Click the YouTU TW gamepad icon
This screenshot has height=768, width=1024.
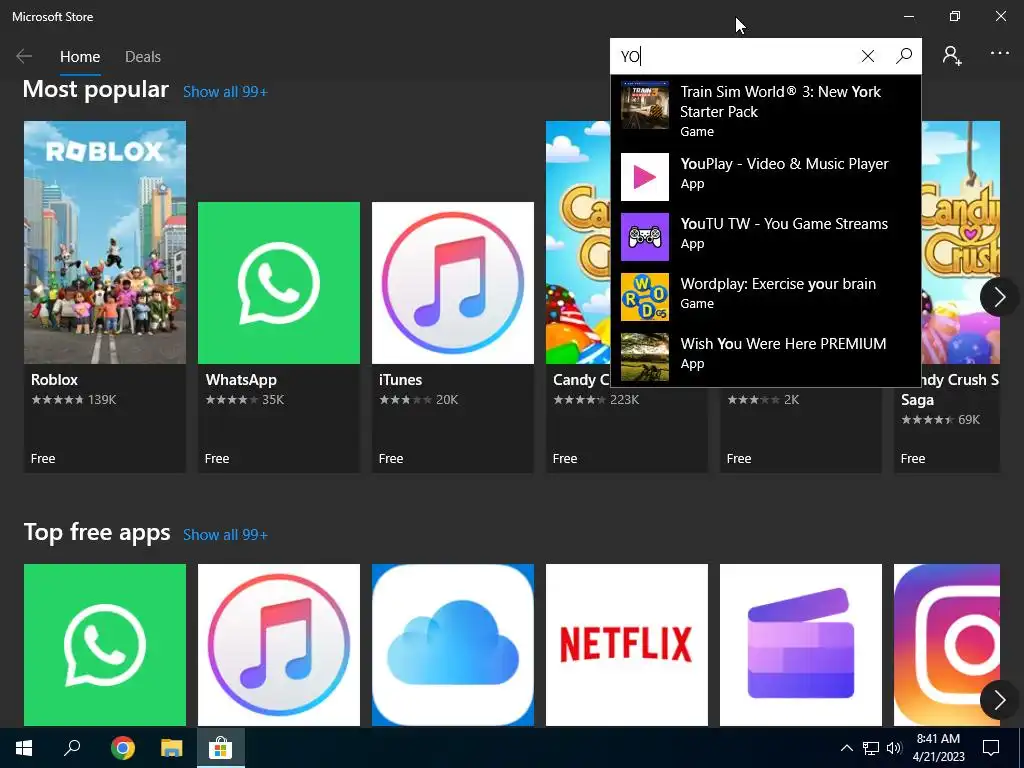click(645, 237)
